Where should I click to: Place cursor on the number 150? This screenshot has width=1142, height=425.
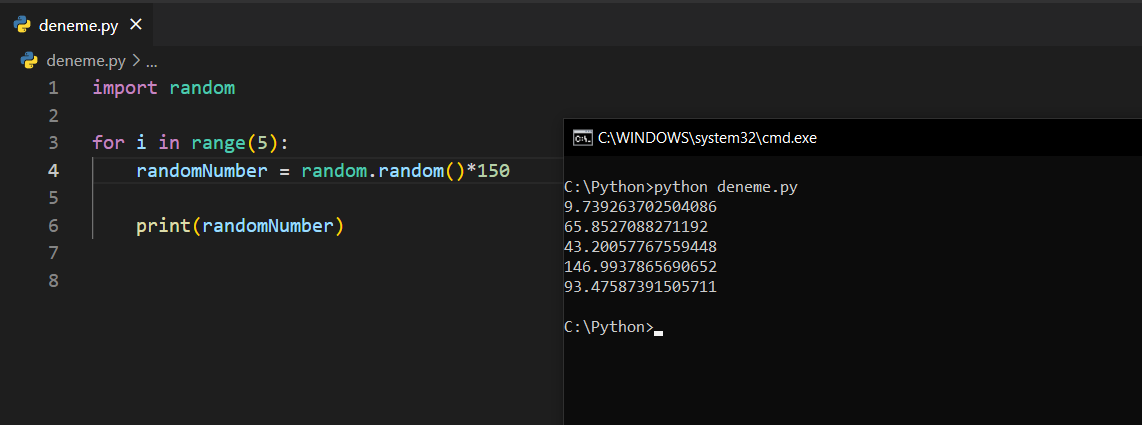(494, 171)
